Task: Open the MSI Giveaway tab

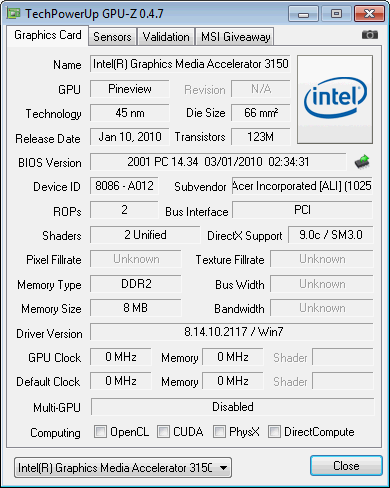Action: (x=235, y=37)
